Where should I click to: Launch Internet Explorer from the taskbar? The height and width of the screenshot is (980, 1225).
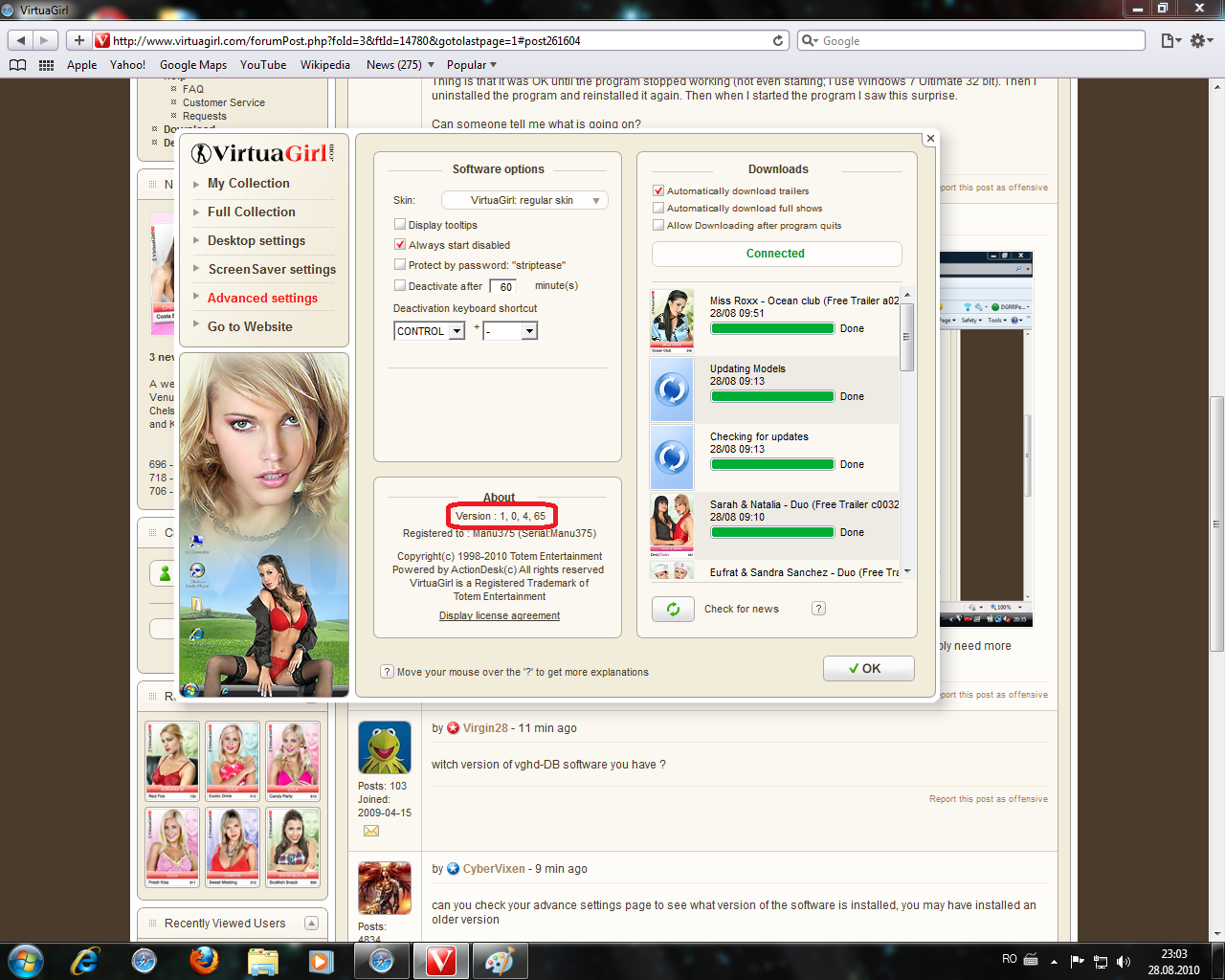coord(85,961)
